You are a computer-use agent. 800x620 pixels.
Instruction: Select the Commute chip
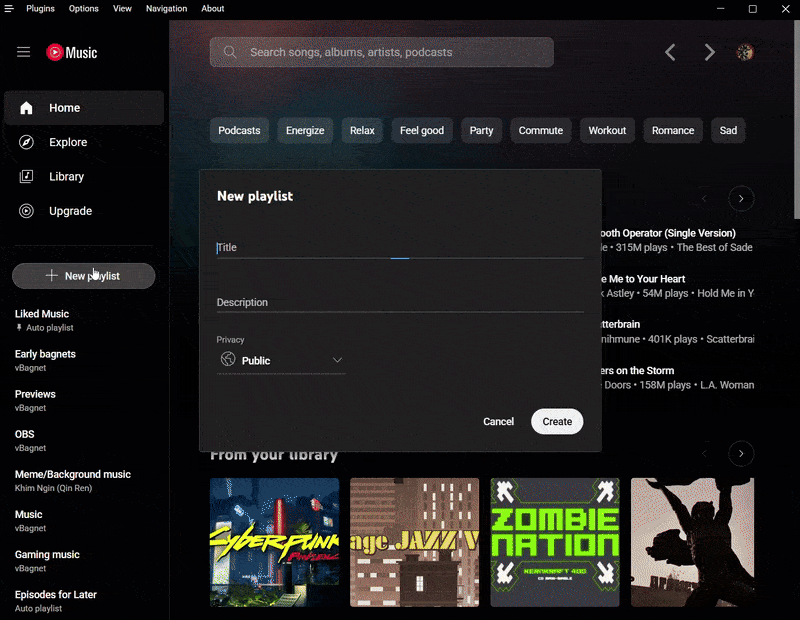(541, 130)
